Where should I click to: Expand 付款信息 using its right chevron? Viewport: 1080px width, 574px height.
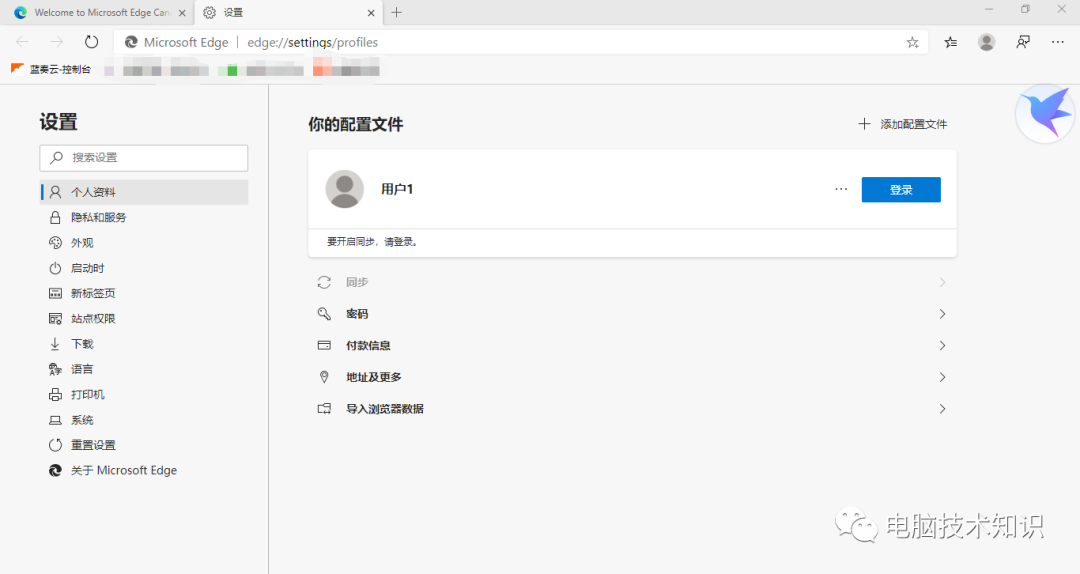point(942,346)
